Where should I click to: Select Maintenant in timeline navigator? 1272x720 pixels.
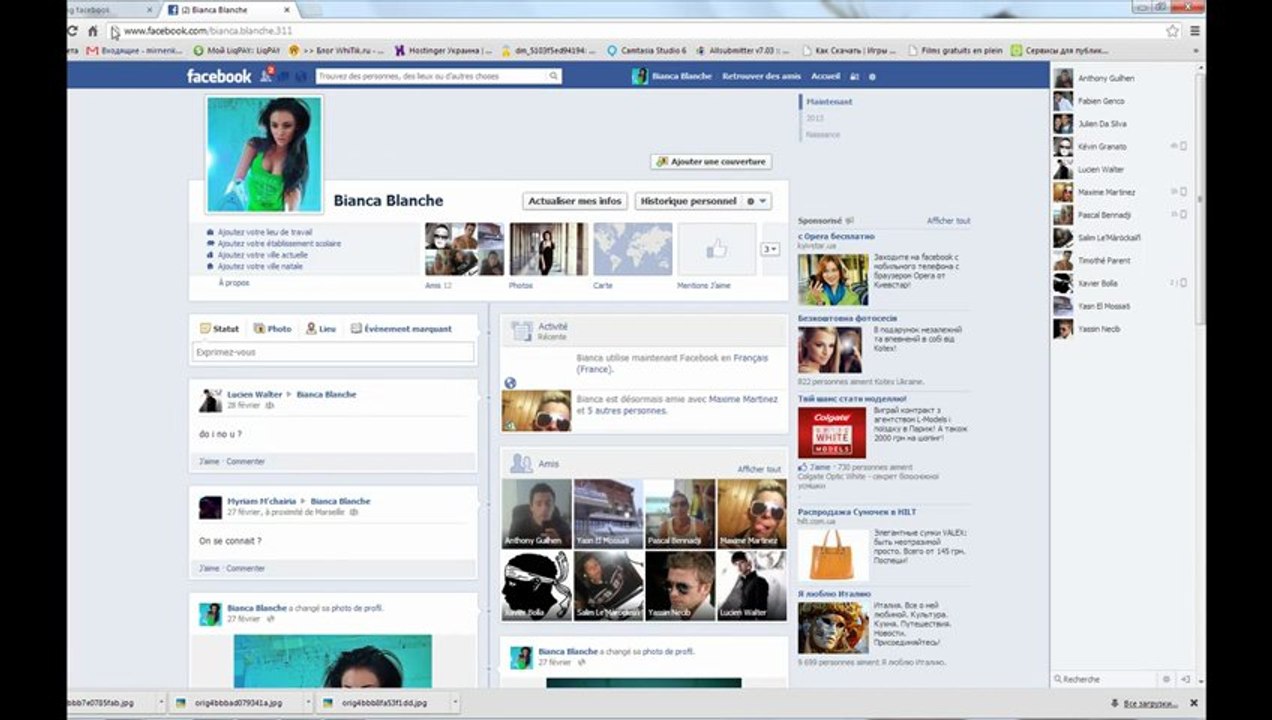click(830, 102)
